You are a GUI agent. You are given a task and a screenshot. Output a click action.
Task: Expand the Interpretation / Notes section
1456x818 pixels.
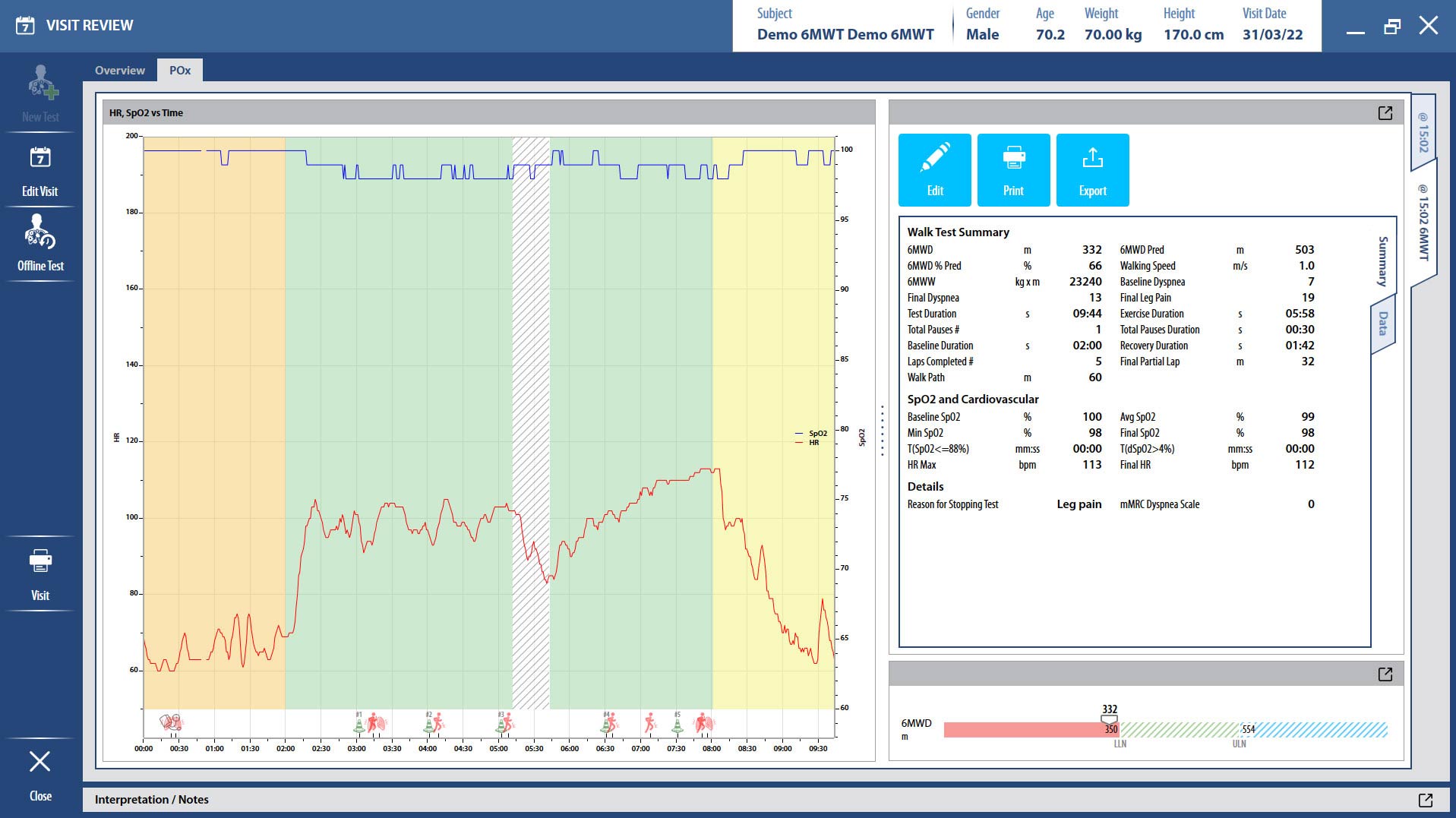tap(1425, 800)
